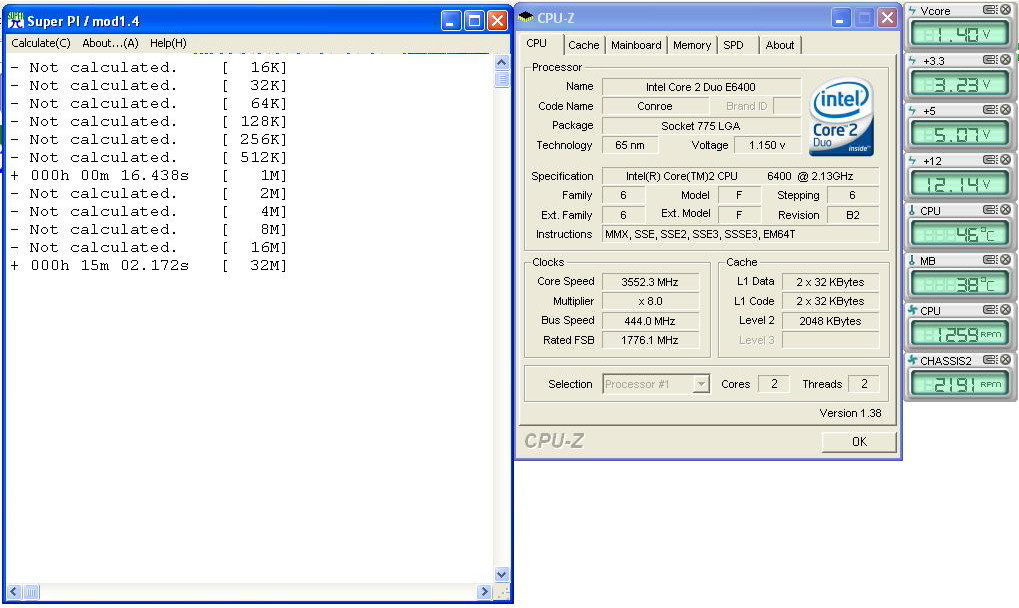Click the config icon on the MB panel
This screenshot has width=1019, height=608.
click(990, 260)
